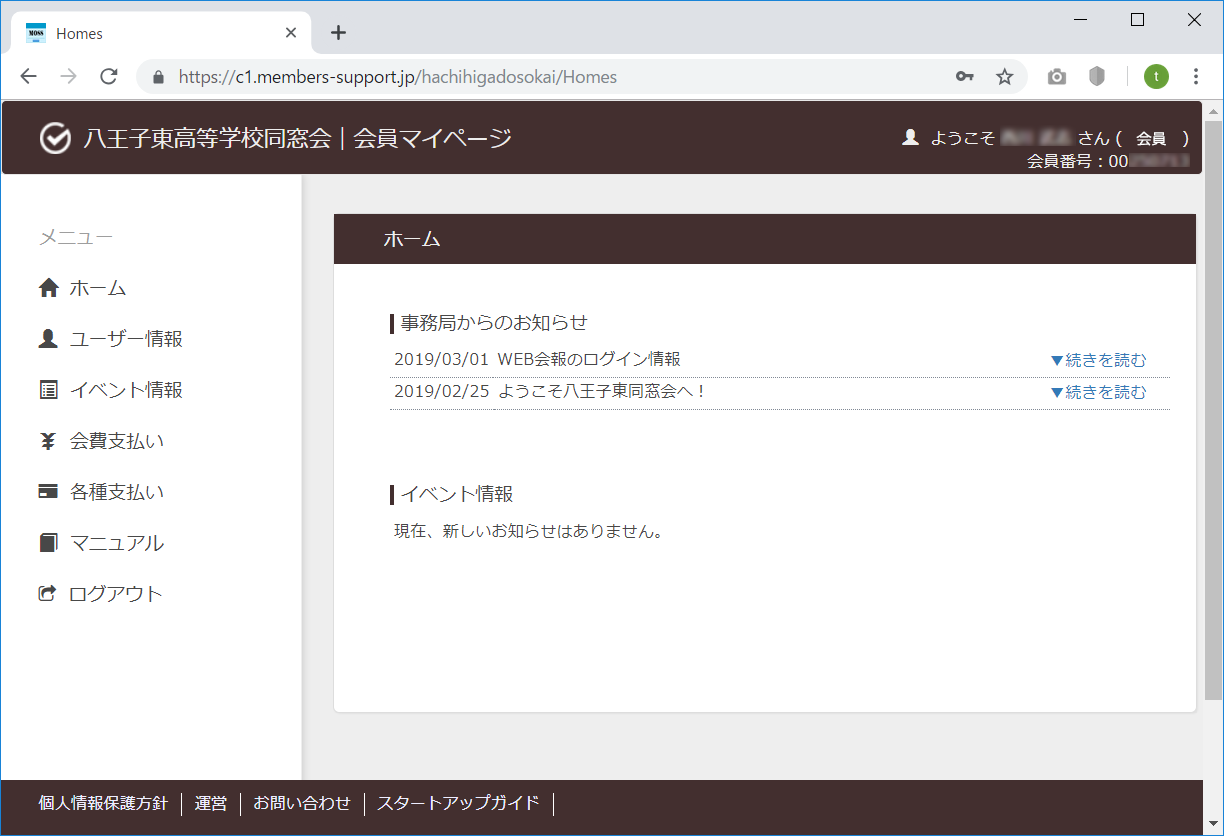Click the 2019/03/01 WEB会報のログイン情報 notice
The height and width of the screenshot is (836, 1224).
(537, 360)
